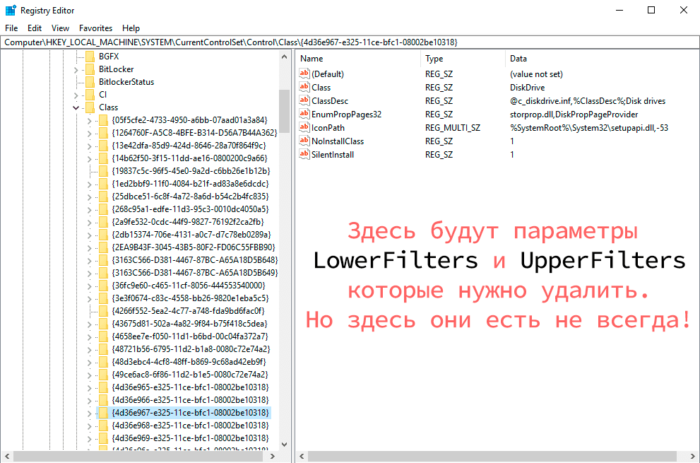
Task: Click folder icon of {1ed2bbf9-11f0-4084-b21f-ad83a8e6dcdc}
Action: (104, 184)
